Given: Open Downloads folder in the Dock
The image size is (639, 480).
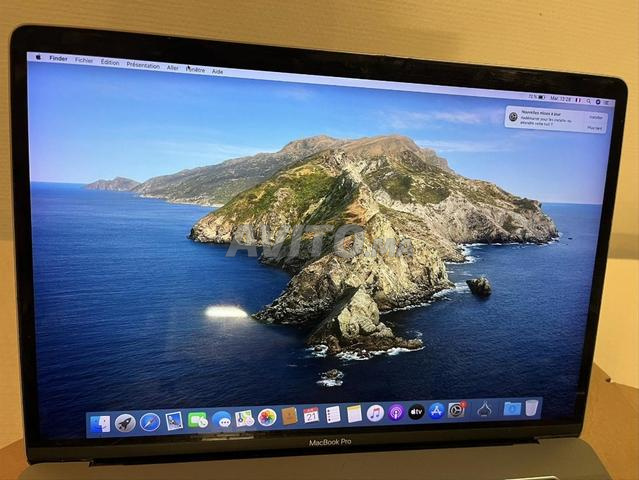Looking at the screenshot, I should [512, 408].
